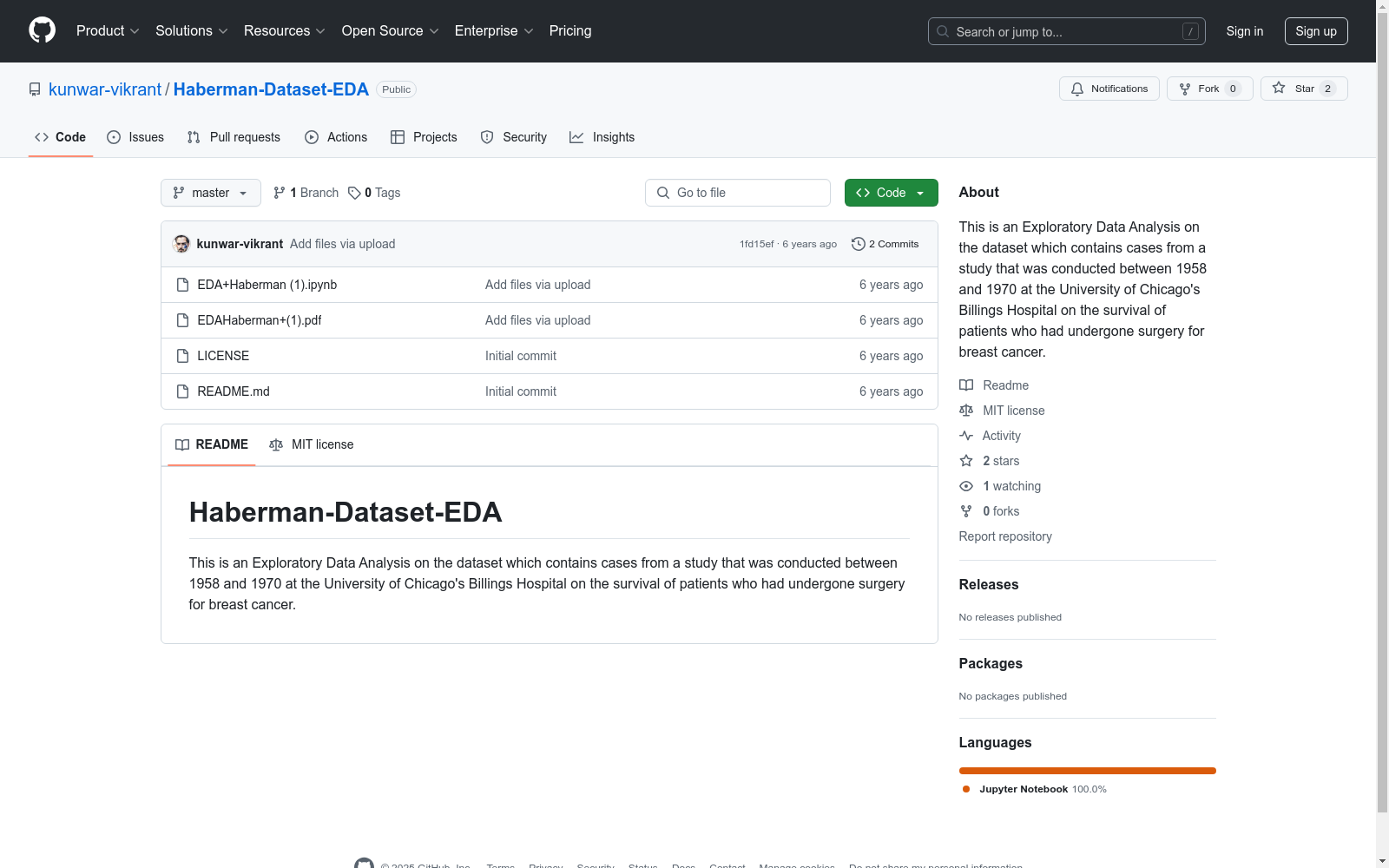The image size is (1389, 868).
Task: Switch to the Issues tab
Action: coord(135,137)
